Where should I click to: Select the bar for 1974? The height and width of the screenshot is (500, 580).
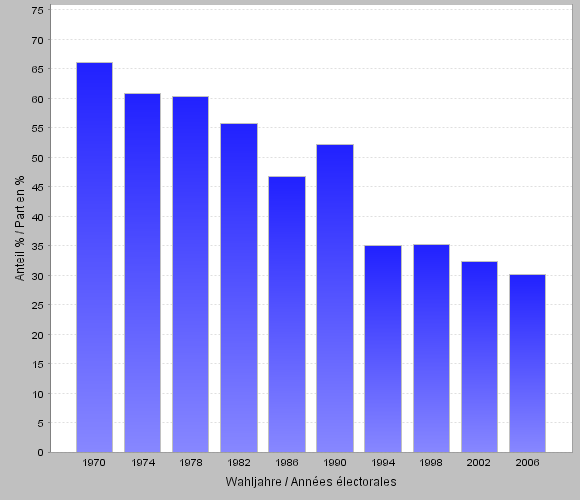coord(142,273)
